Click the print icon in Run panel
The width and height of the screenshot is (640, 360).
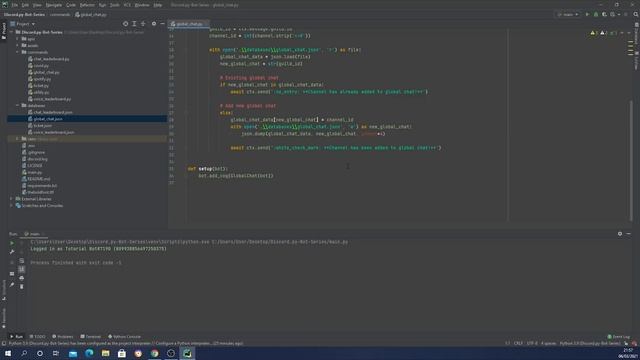click(22, 278)
